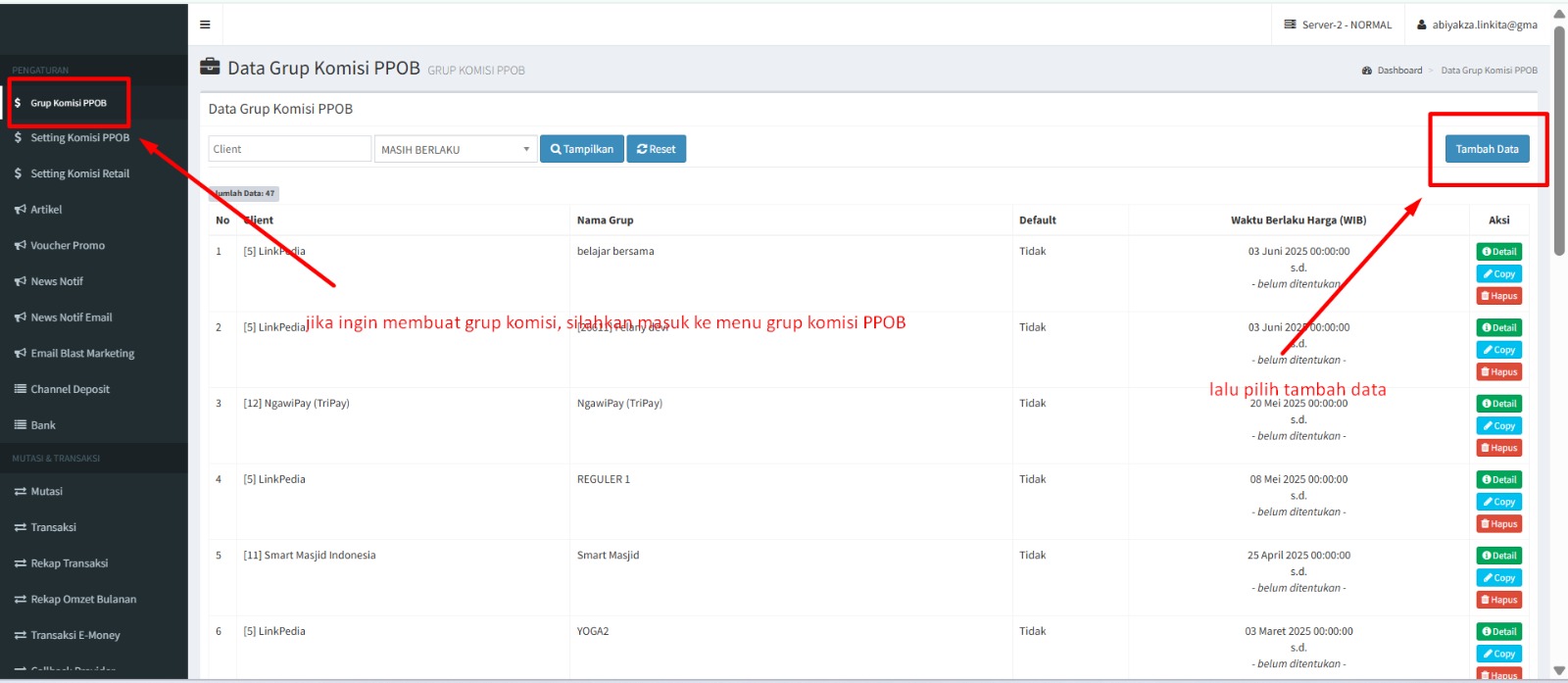Click the Jumlah Data: 47 badge
The height and width of the screenshot is (683, 1568).
coord(244,194)
